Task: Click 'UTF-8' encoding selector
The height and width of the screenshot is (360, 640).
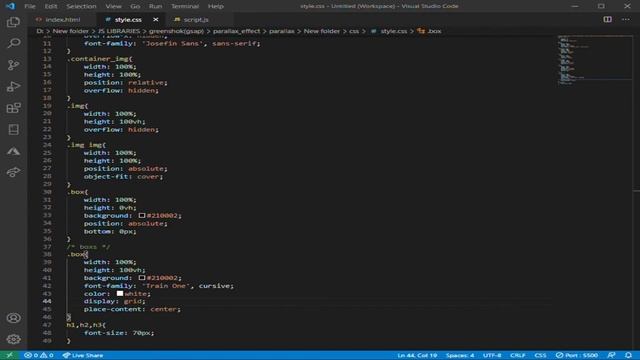Action: (x=492, y=355)
